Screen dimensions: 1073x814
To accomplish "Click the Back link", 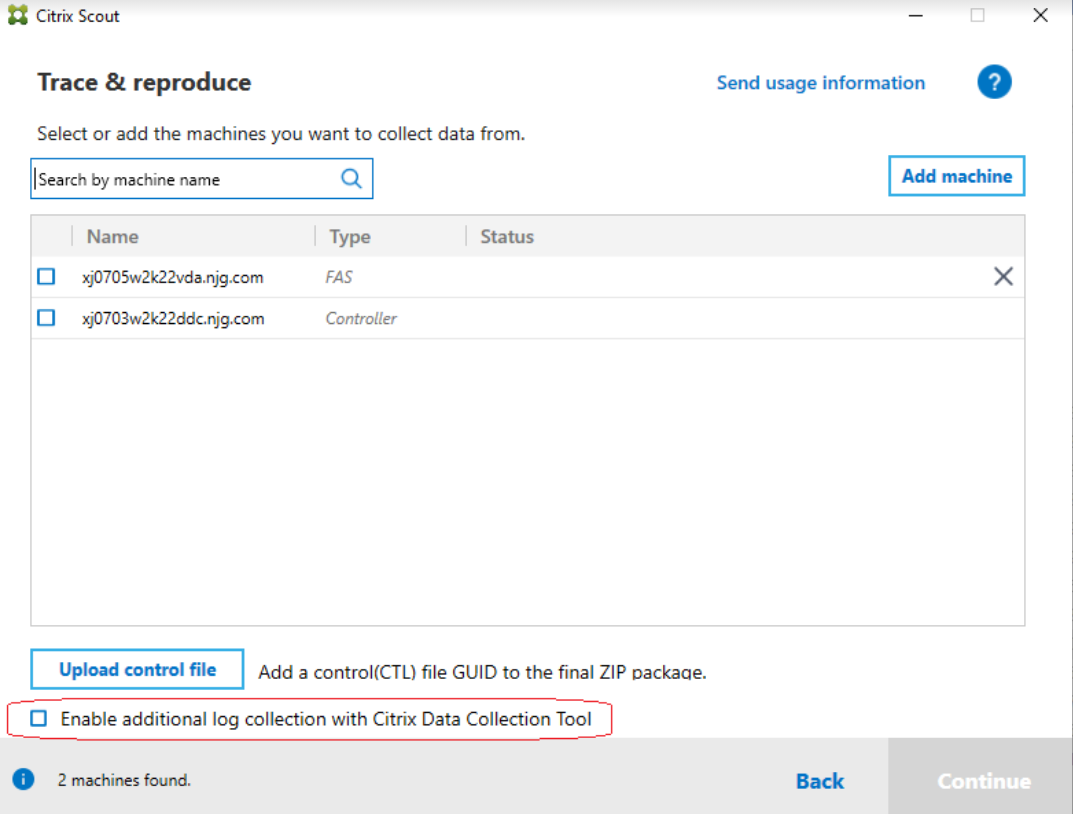I will tap(819, 780).
